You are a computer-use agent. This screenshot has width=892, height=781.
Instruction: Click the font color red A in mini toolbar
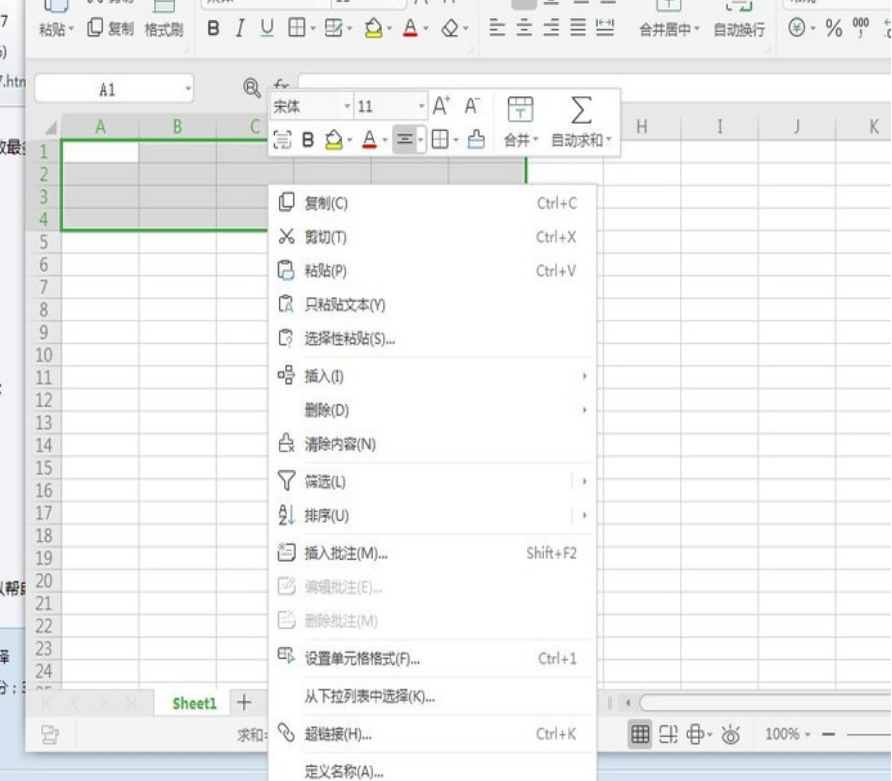(x=369, y=140)
